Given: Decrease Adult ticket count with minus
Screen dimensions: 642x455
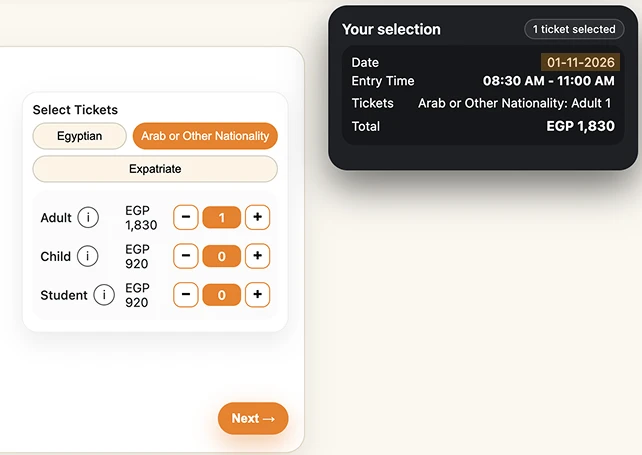Looking at the screenshot, I should point(186,217).
